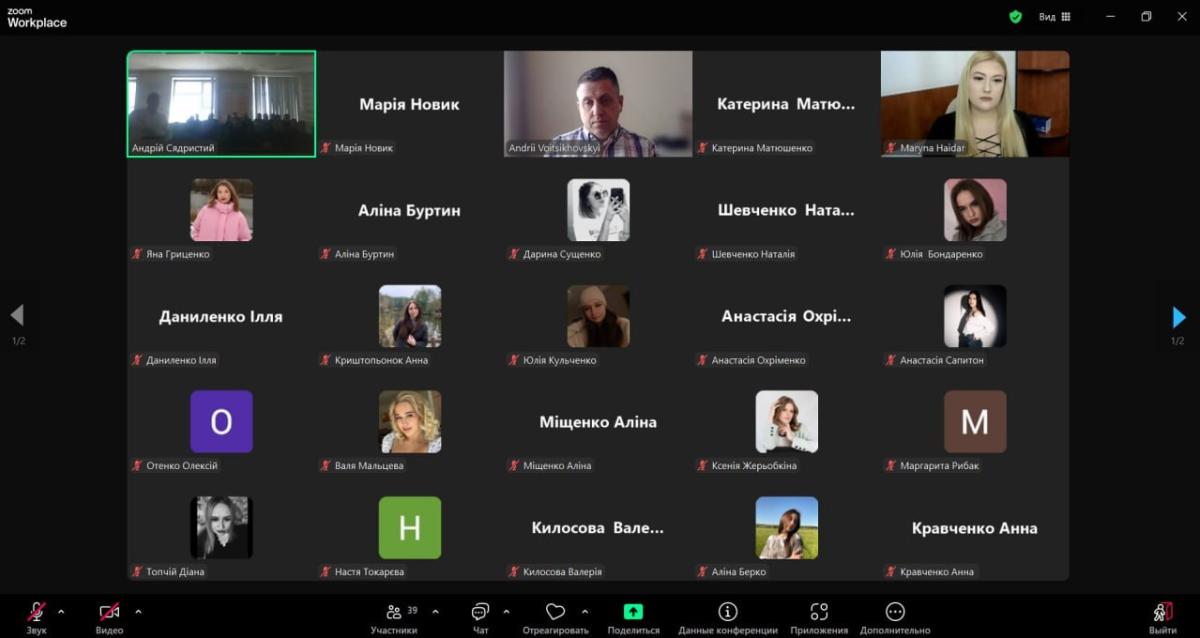The image size is (1200, 638).
Task: Start camera with Видео button
Action: pyautogui.click(x=109, y=617)
